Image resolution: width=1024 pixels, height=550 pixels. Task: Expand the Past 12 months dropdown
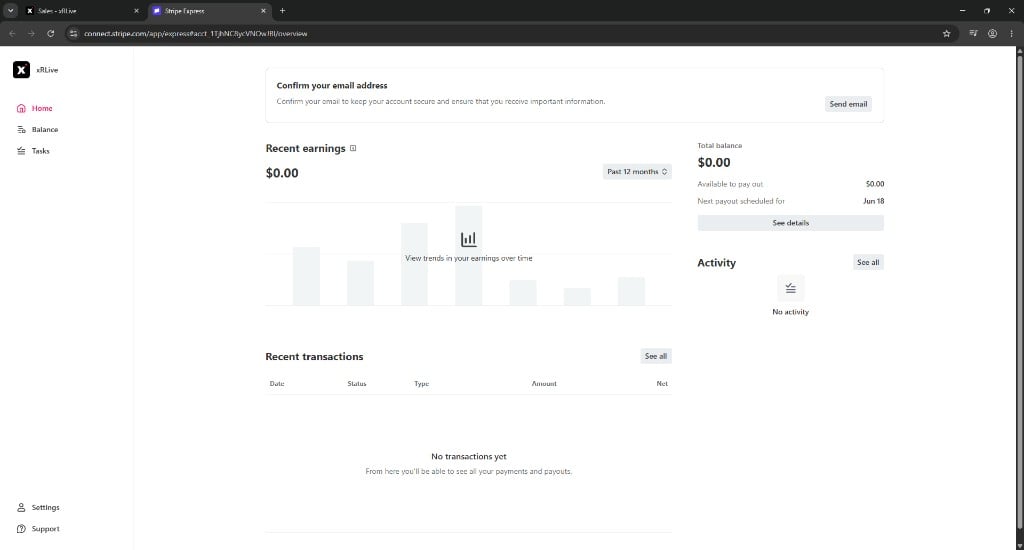tap(637, 172)
